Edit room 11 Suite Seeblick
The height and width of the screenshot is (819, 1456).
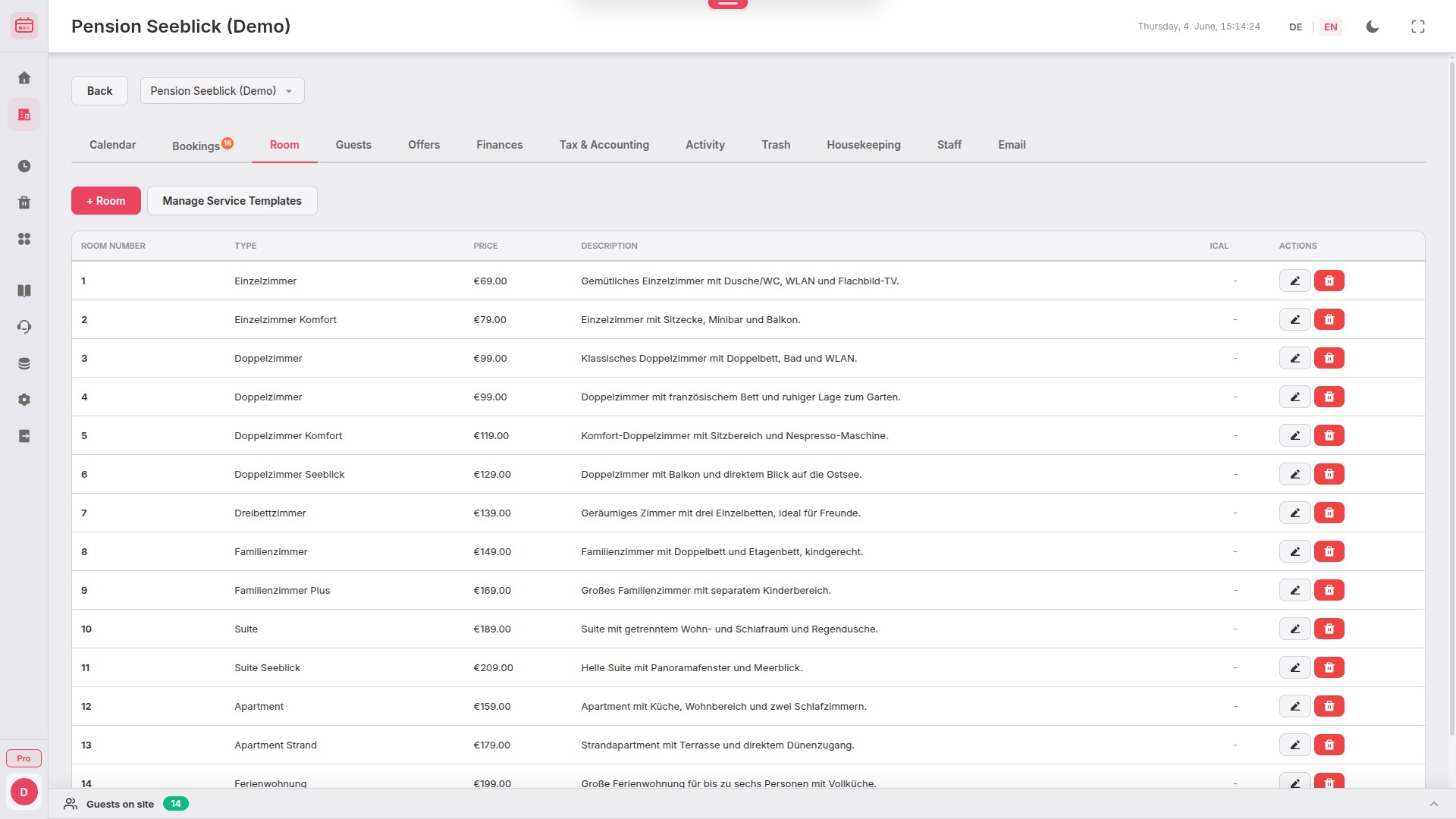(x=1295, y=667)
